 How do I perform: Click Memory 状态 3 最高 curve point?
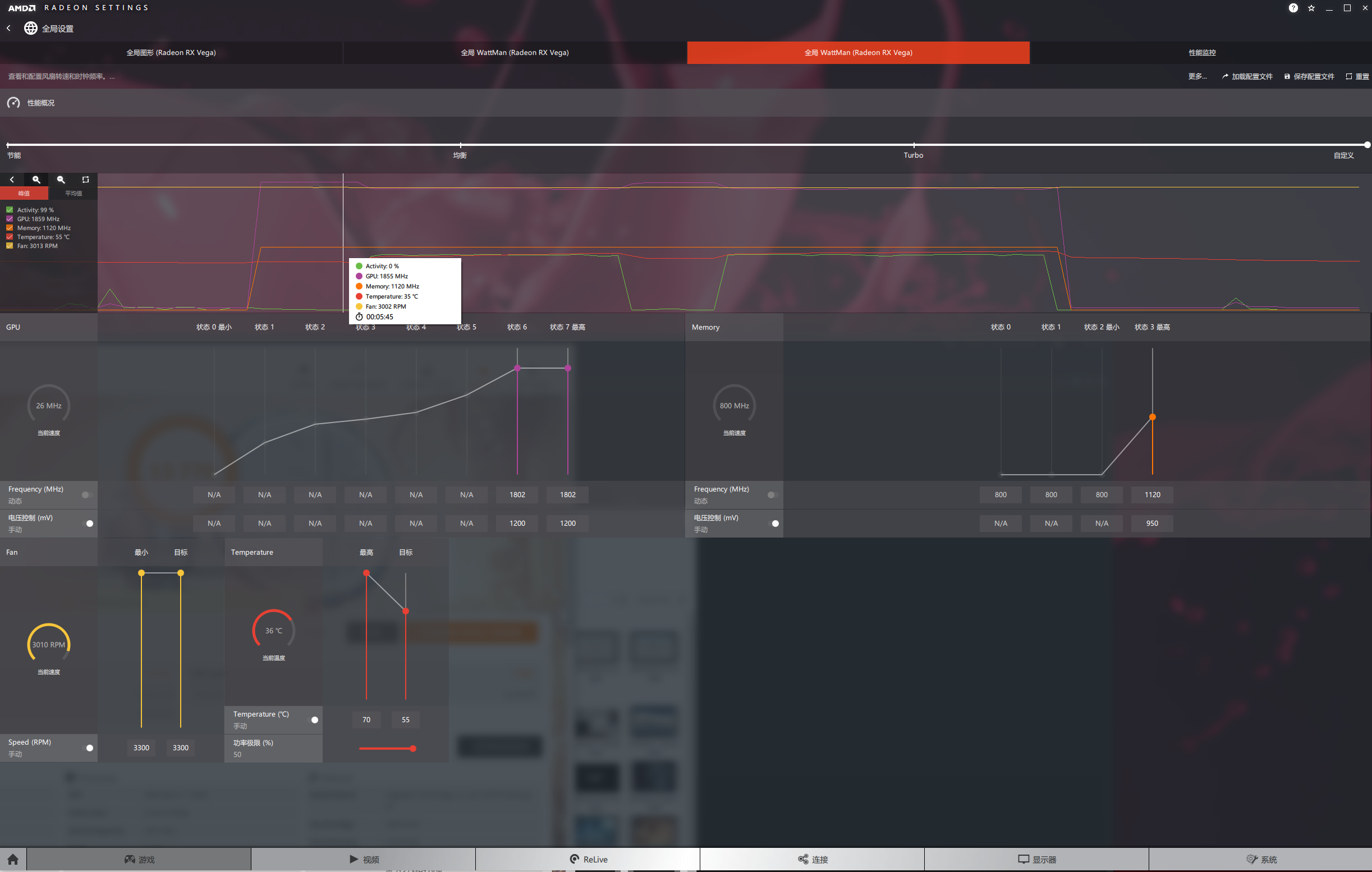click(1152, 417)
